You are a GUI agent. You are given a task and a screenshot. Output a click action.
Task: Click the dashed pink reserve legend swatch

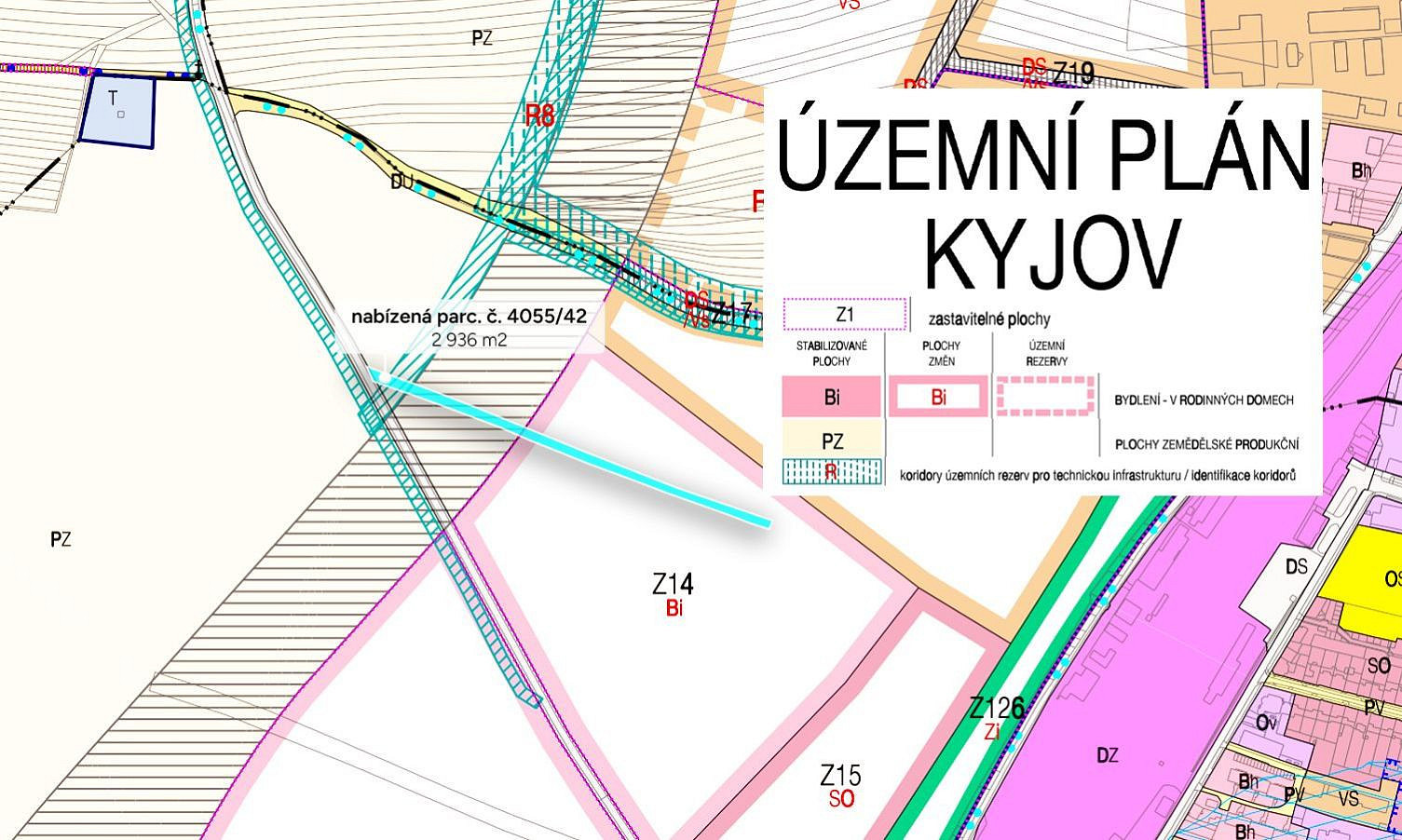pyautogui.click(x=1045, y=397)
